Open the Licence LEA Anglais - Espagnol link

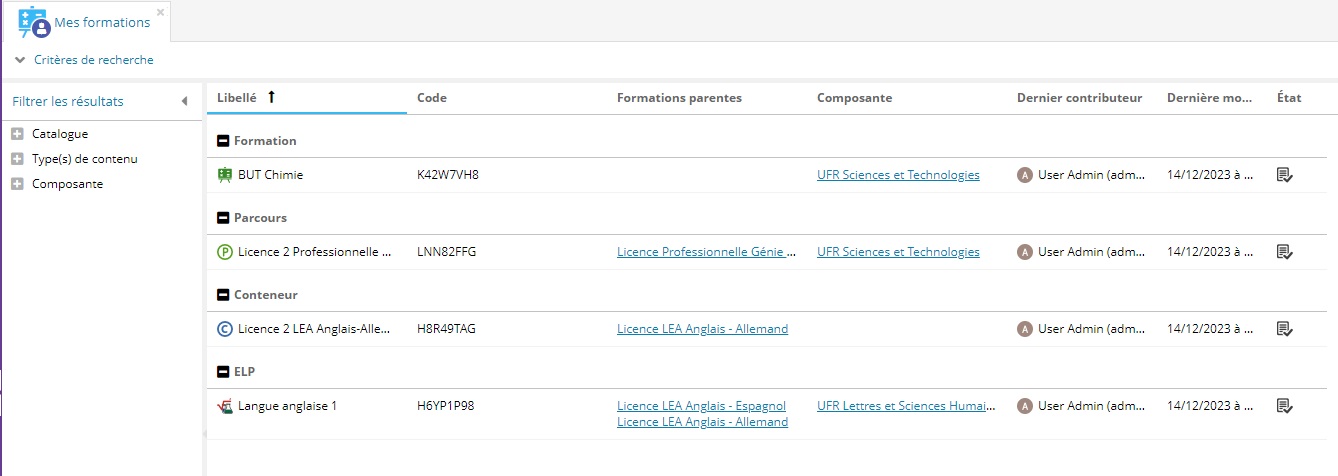coord(702,406)
